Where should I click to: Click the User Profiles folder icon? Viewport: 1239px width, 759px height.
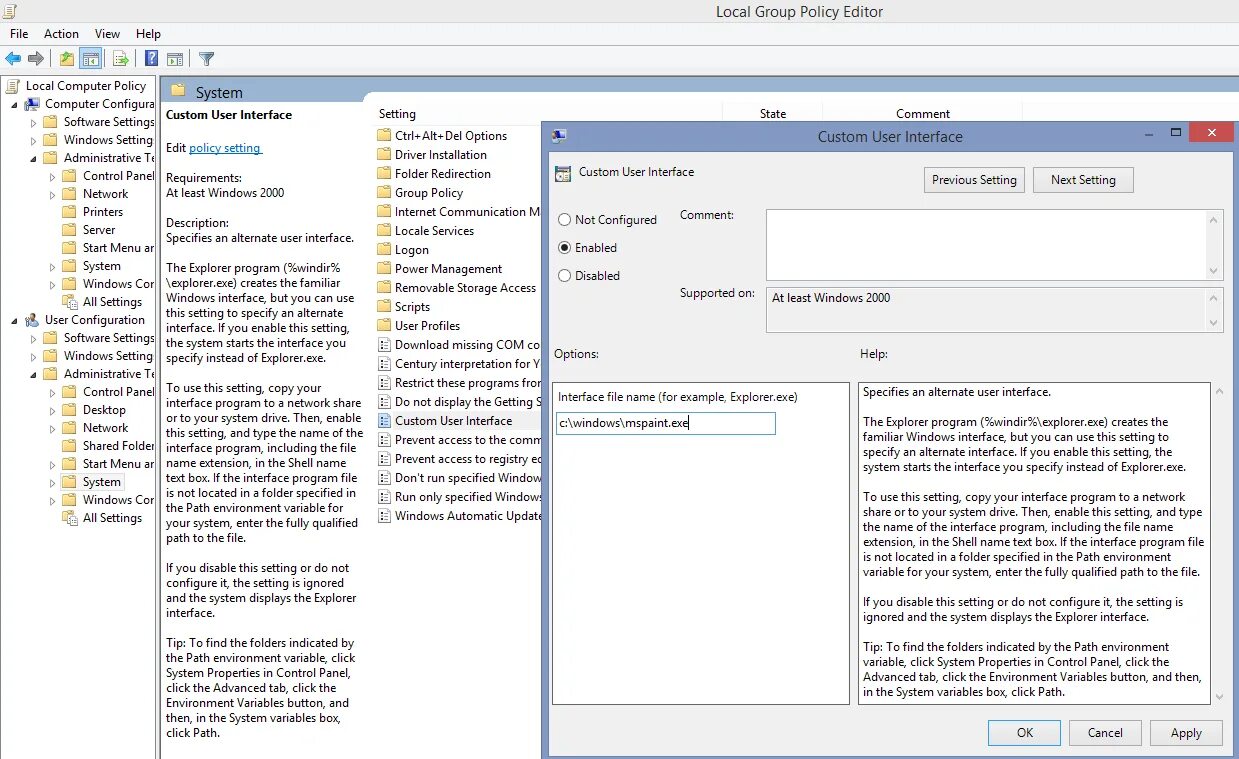384,326
